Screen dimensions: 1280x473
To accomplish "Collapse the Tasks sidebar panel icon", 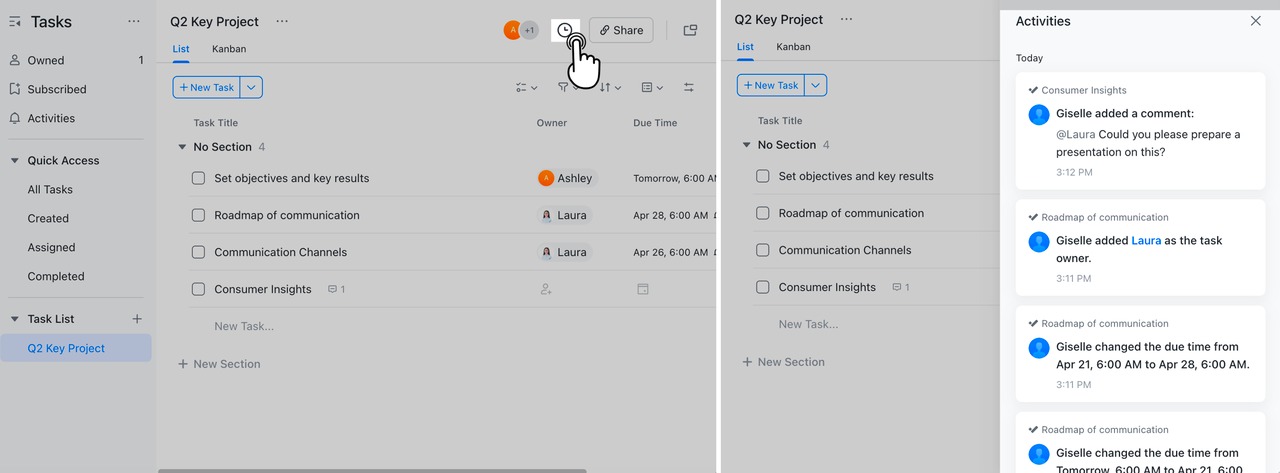I will 14,21.
